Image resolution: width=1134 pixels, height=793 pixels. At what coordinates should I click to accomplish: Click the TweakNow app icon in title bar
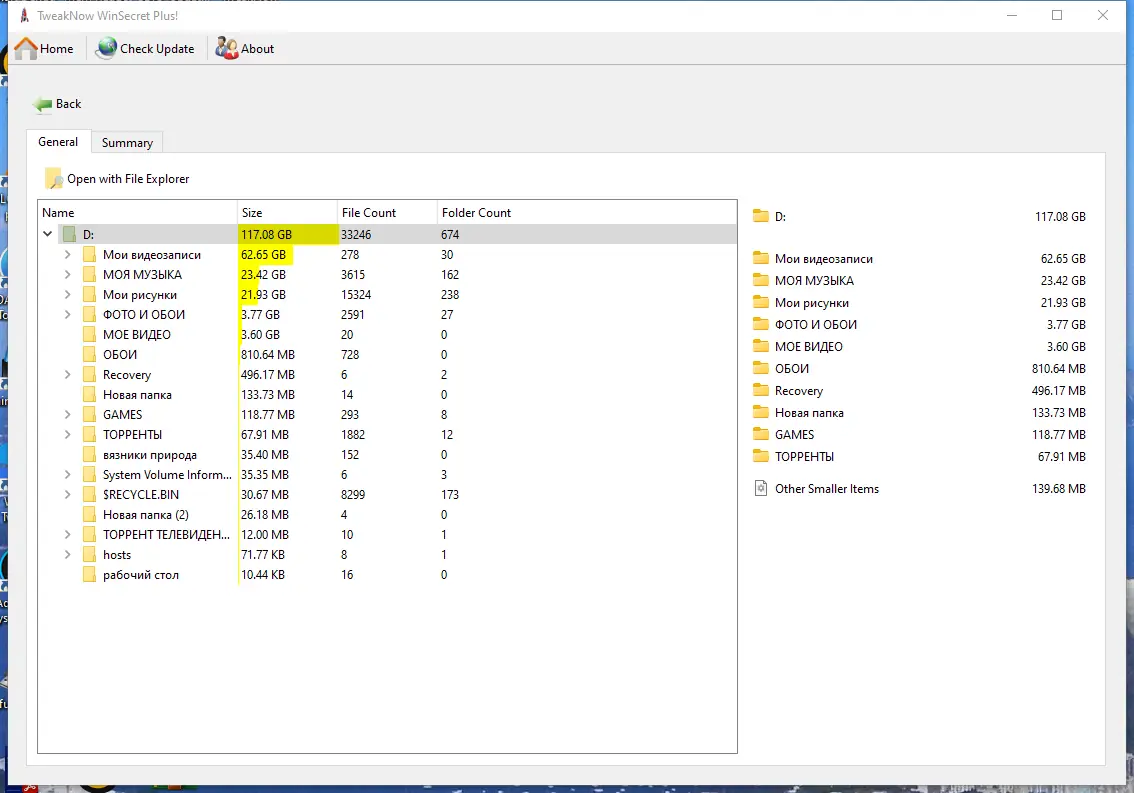24,15
